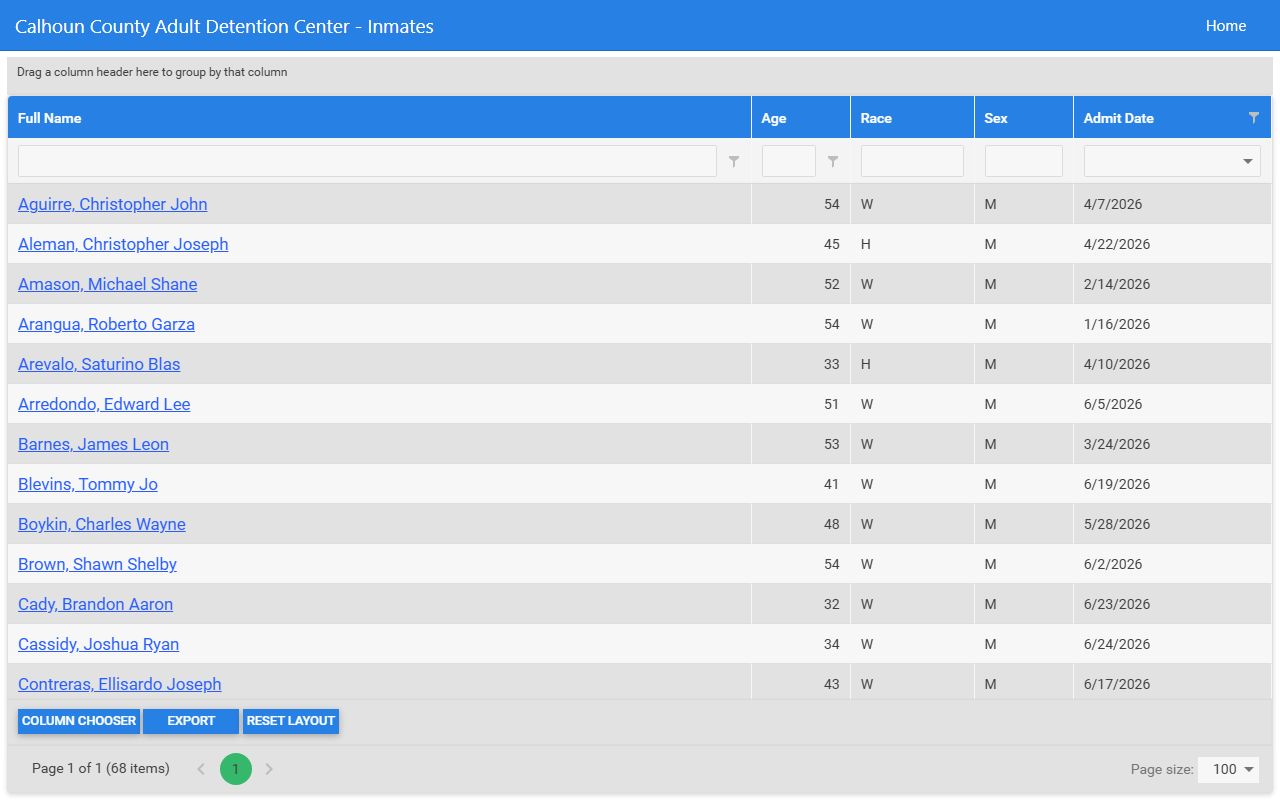This screenshot has height=800, width=1280.
Task: Open inmate Barnes, James Leon
Action: click(93, 444)
